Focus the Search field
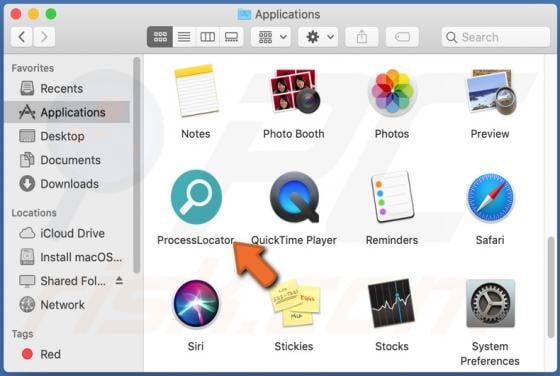This screenshot has width=560, height=376. (x=496, y=37)
